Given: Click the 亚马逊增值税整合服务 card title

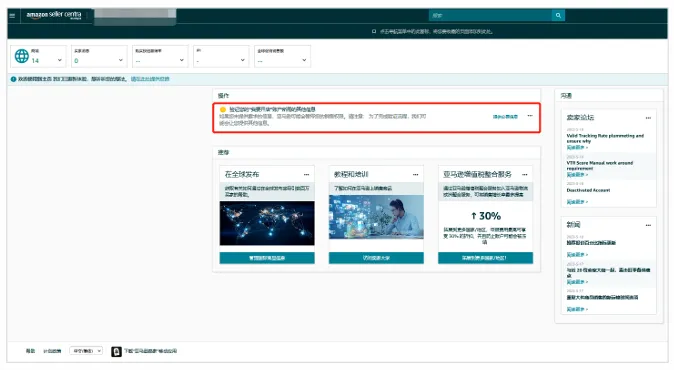Looking at the screenshot, I should point(477,174).
